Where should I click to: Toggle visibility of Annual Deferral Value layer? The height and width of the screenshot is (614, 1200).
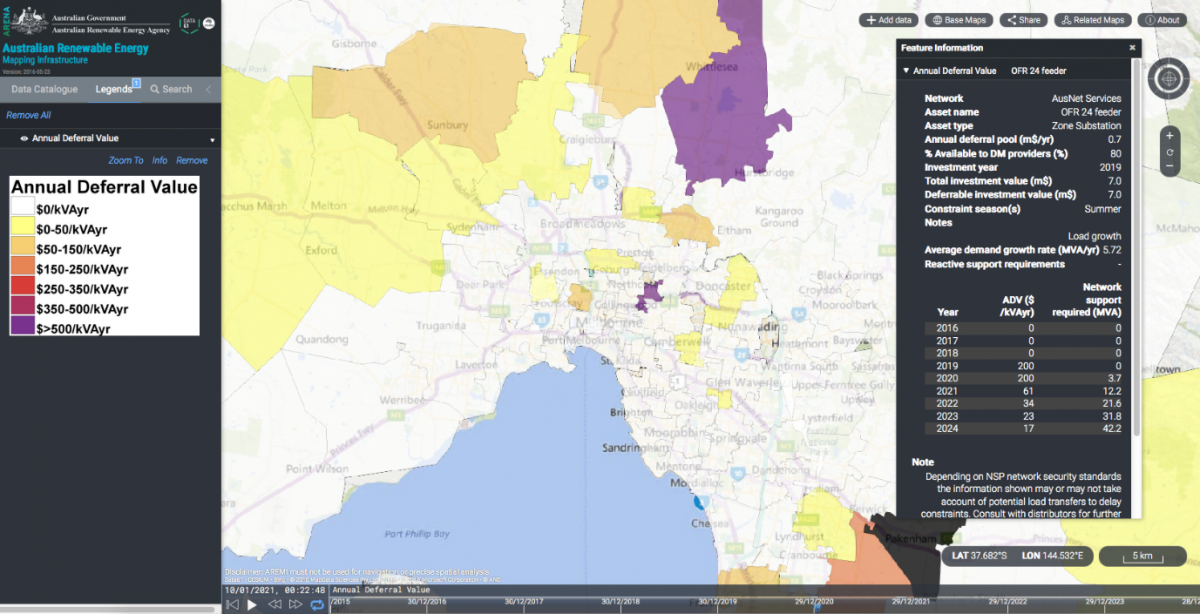tap(24, 138)
